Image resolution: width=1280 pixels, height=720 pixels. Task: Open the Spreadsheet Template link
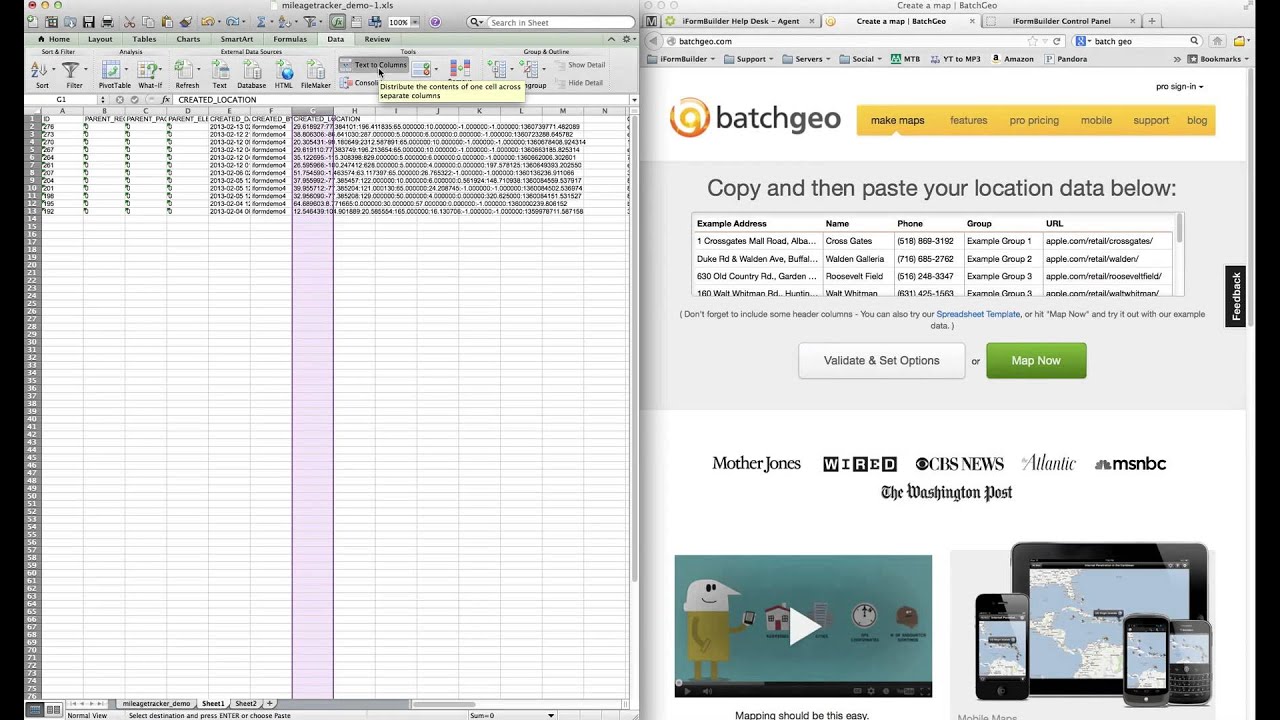point(978,314)
